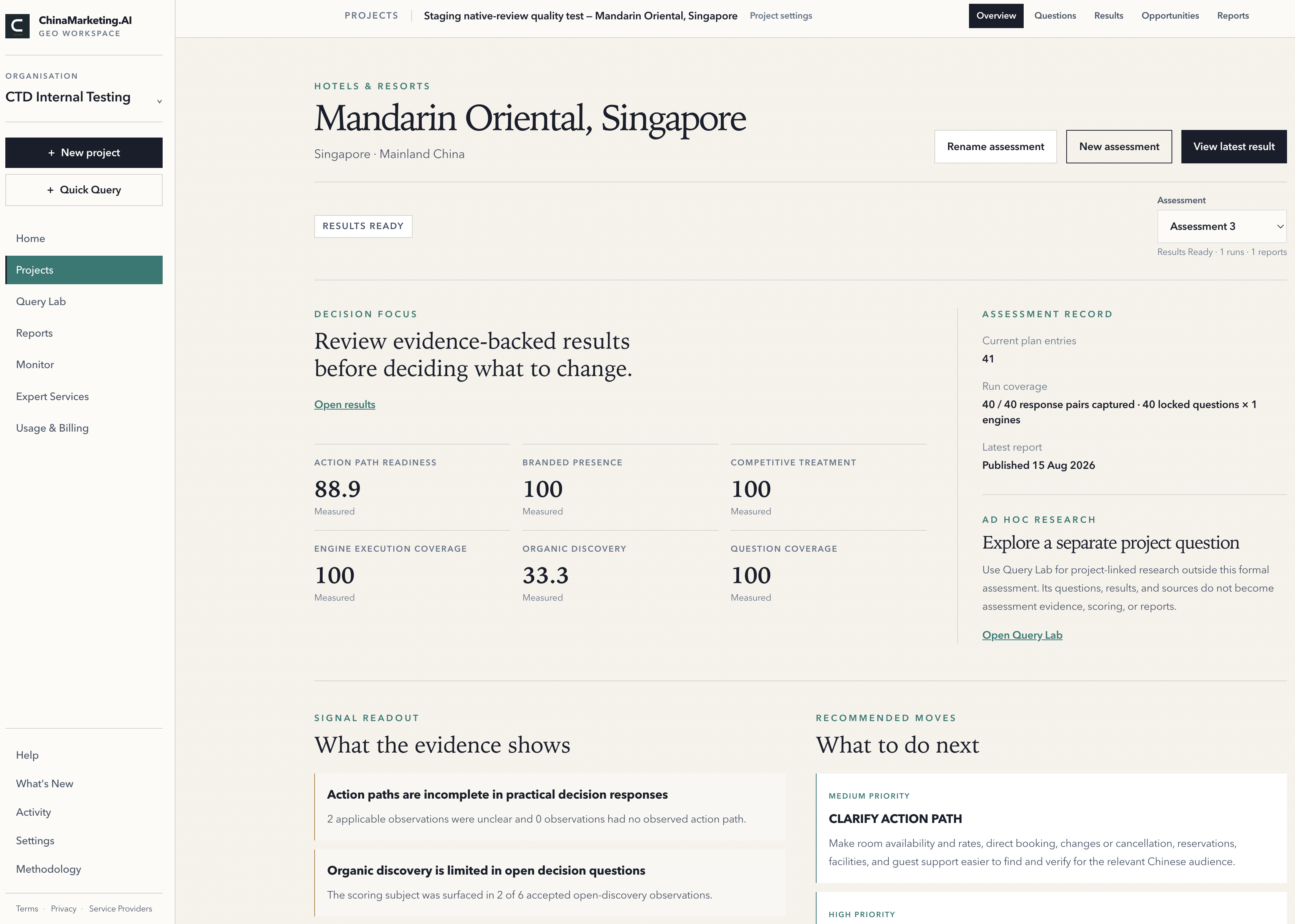Open Help in sidebar

pos(84,755)
